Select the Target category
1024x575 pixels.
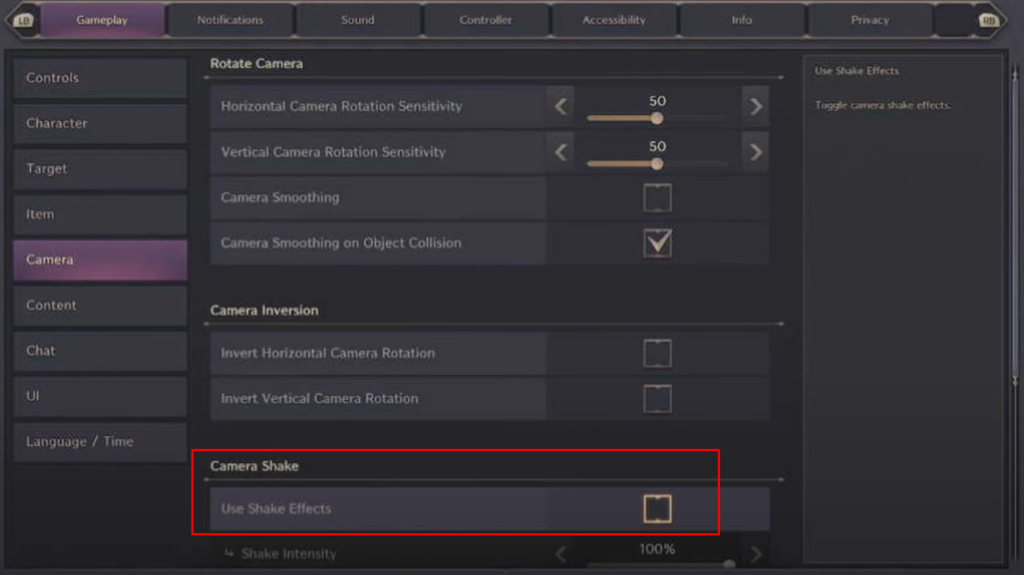[101, 169]
